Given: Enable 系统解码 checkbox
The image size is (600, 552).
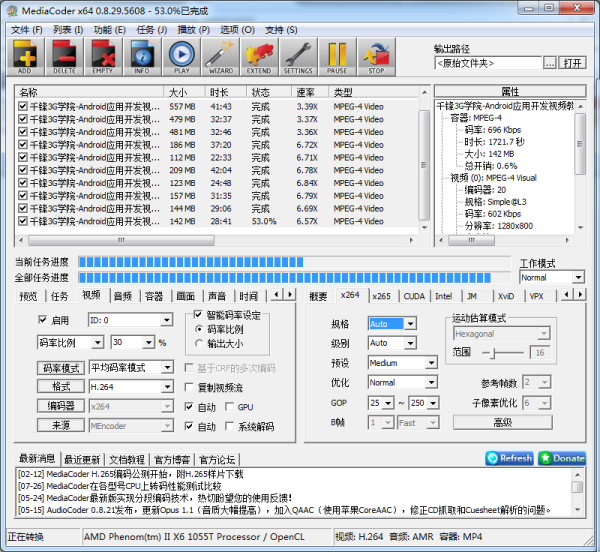Looking at the screenshot, I should coord(230,426).
